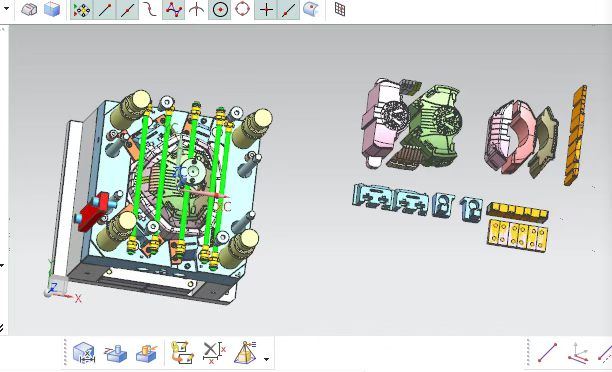This screenshot has width=612, height=372.
Task: Click the Pole snap point icon
Action: point(174,10)
